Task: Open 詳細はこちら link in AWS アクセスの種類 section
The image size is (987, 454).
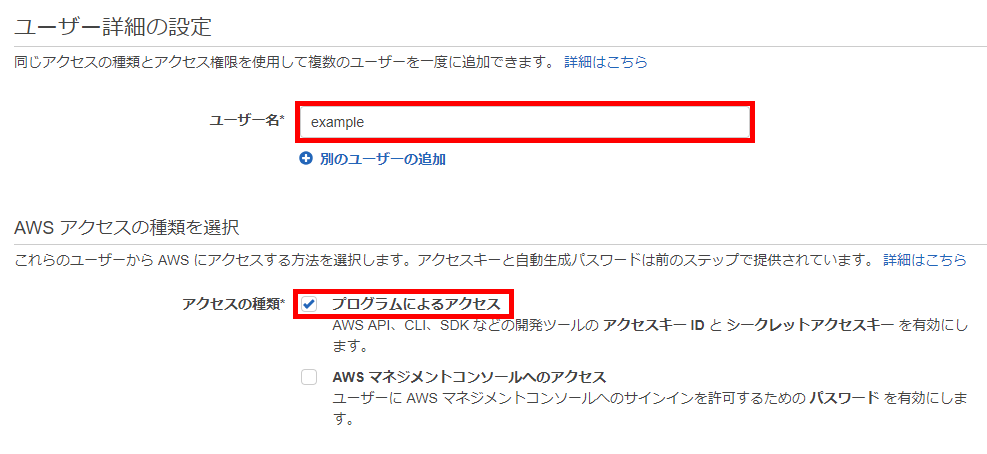Action: point(925,259)
